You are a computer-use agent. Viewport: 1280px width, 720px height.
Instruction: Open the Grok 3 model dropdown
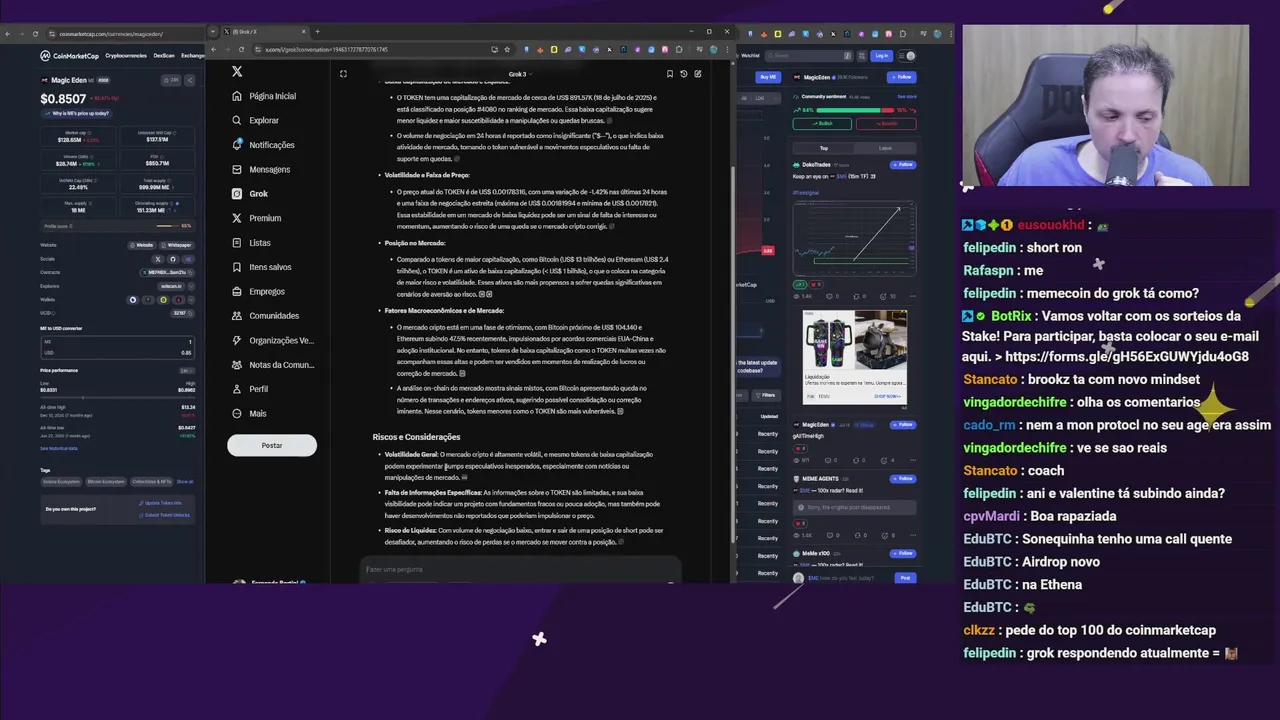(x=519, y=74)
